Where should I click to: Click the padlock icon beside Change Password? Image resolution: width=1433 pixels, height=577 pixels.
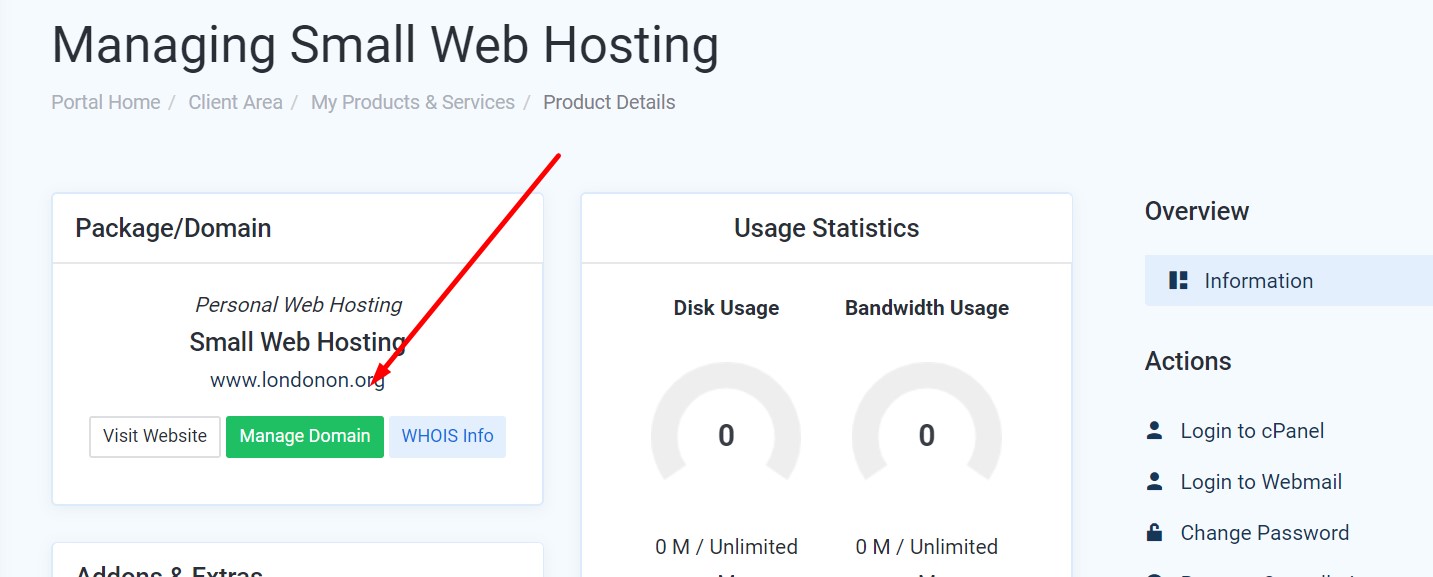(1154, 532)
